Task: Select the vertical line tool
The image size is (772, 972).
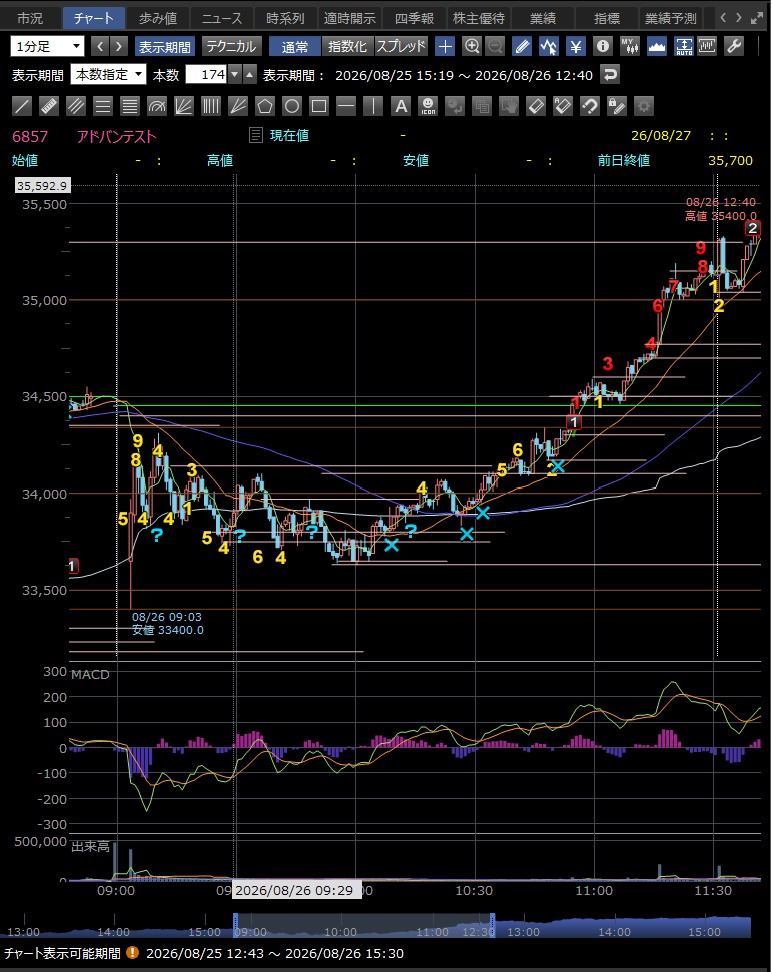Action: [x=373, y=106]
